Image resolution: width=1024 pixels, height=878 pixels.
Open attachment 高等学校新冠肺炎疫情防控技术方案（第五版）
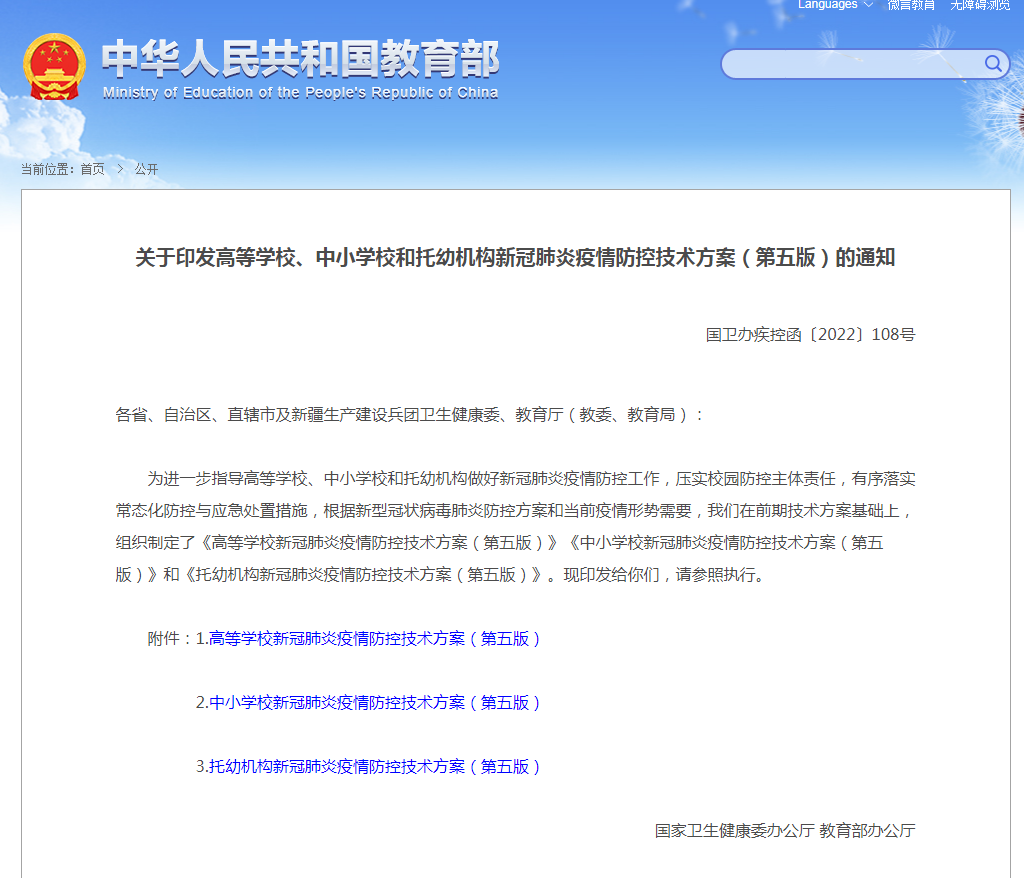click(374, 638)
